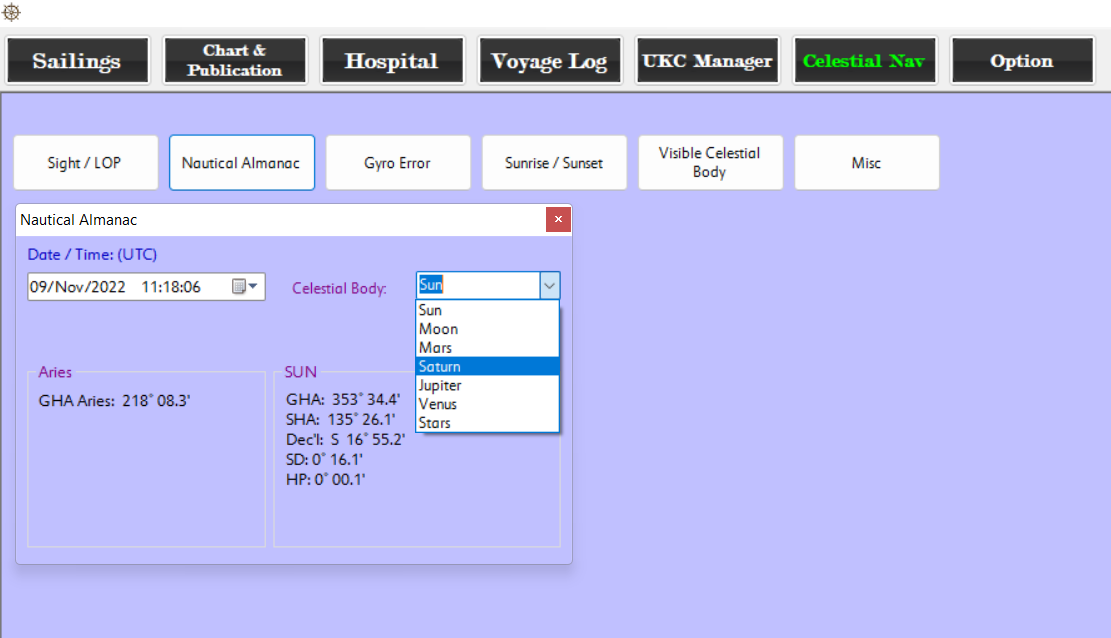Open the date picker calendar icon
The image size is (1111, 638).
tap(245, 287)
